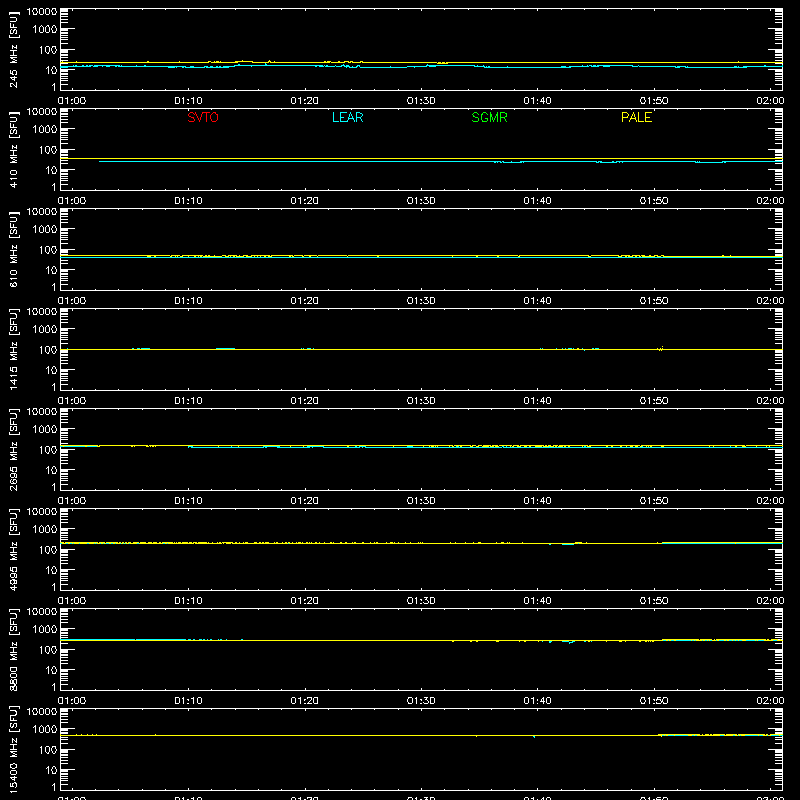Select the 245 MHz [SFU] axis label

click(14, 49)
